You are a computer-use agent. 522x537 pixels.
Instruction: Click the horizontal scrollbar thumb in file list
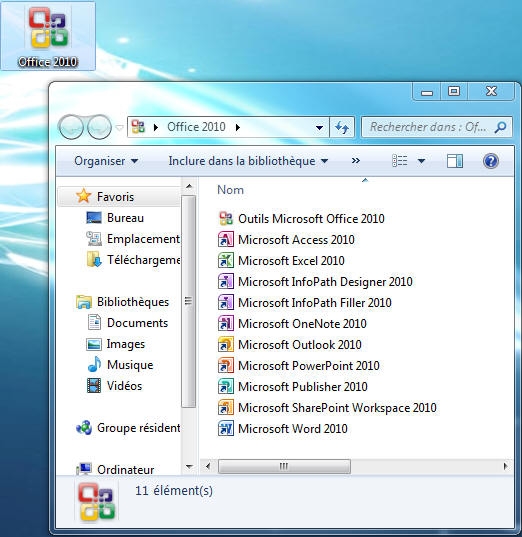click(284, 466)
